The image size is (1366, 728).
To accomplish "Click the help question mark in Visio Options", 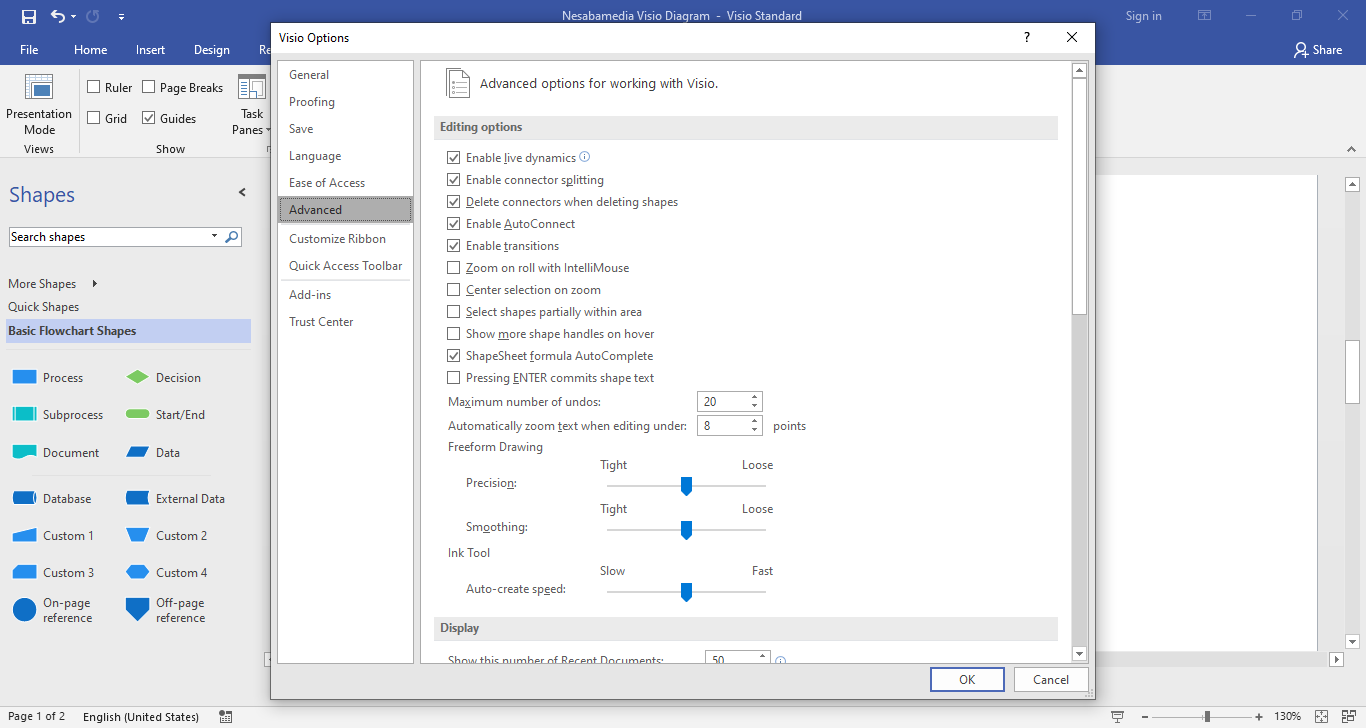I will (1026, 38).
